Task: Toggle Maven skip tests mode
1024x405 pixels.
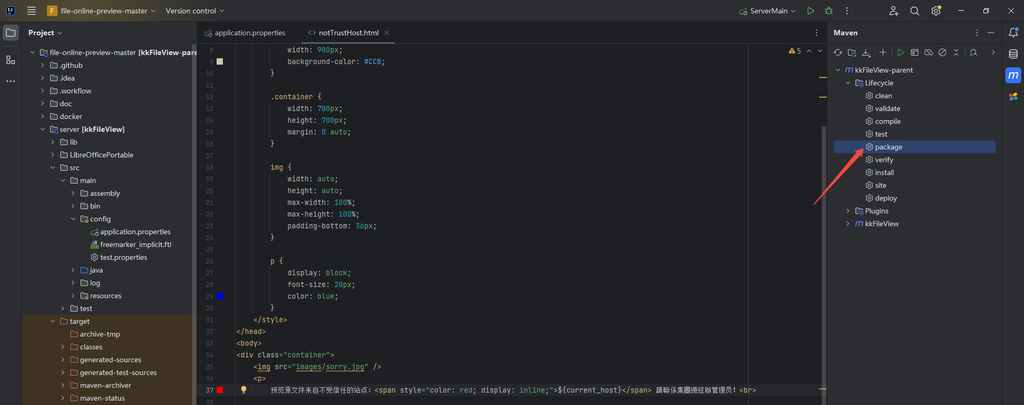Action: tap(942, 52)
